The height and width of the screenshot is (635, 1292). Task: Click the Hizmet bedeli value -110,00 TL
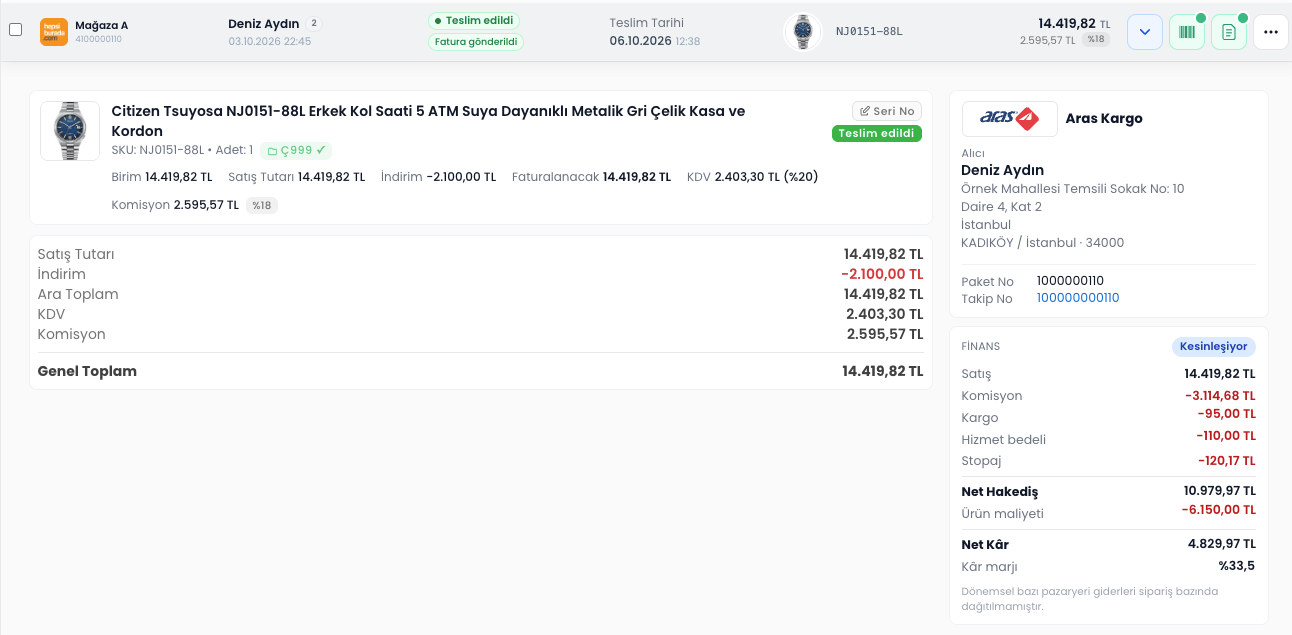(1226, 436)
